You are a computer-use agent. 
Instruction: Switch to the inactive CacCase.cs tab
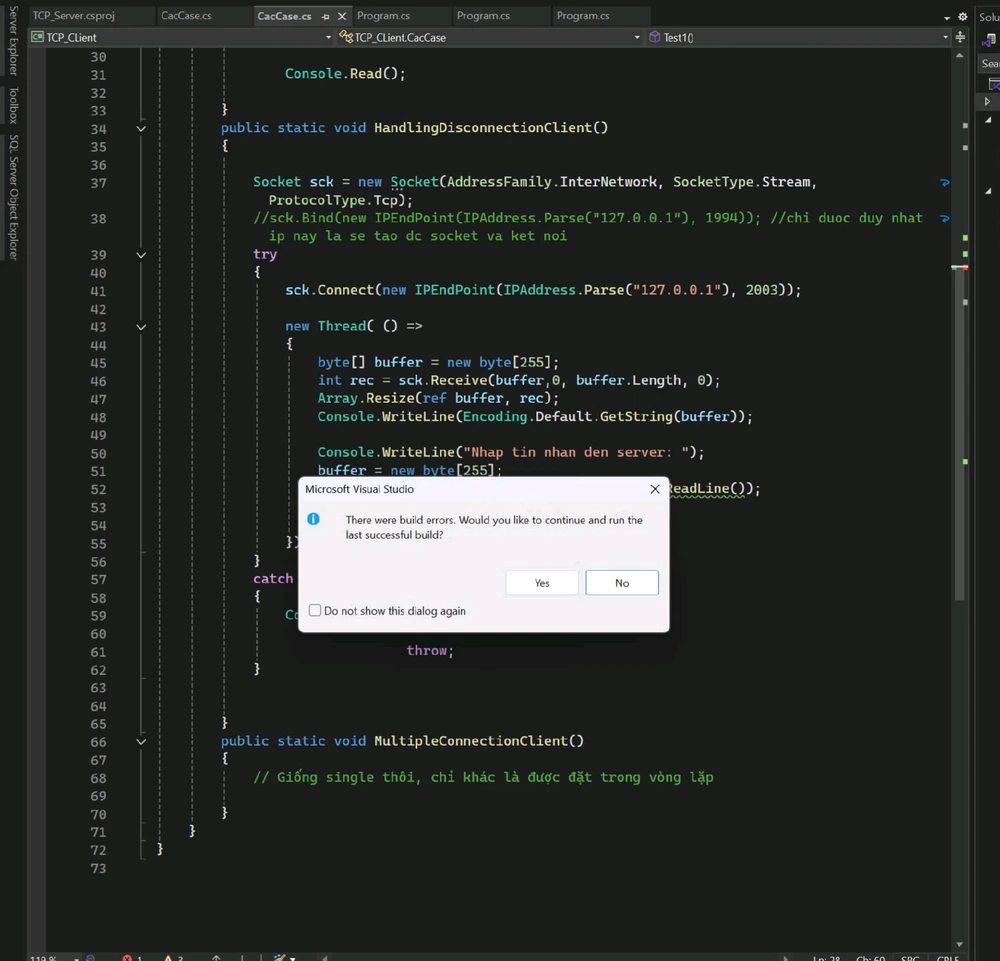186,16
